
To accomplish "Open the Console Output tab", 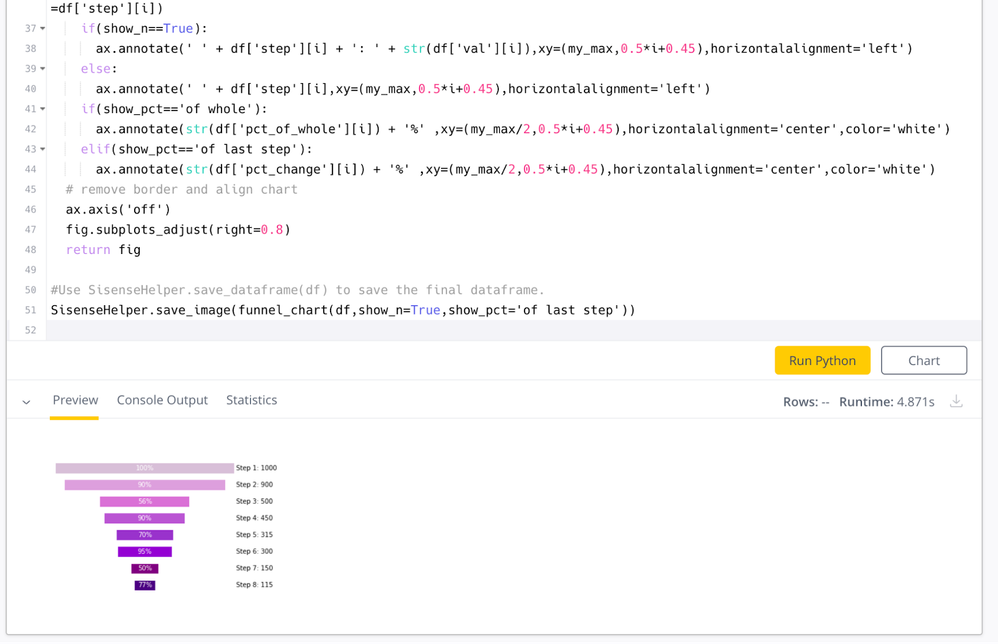I will (x=162, y=400).
